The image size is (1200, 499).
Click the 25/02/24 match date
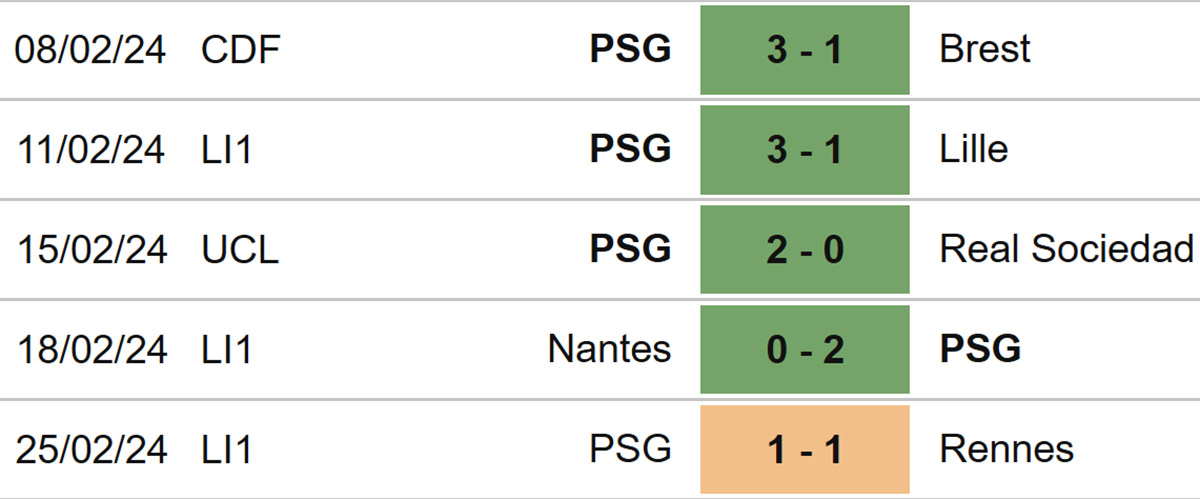tap(91, 449)
